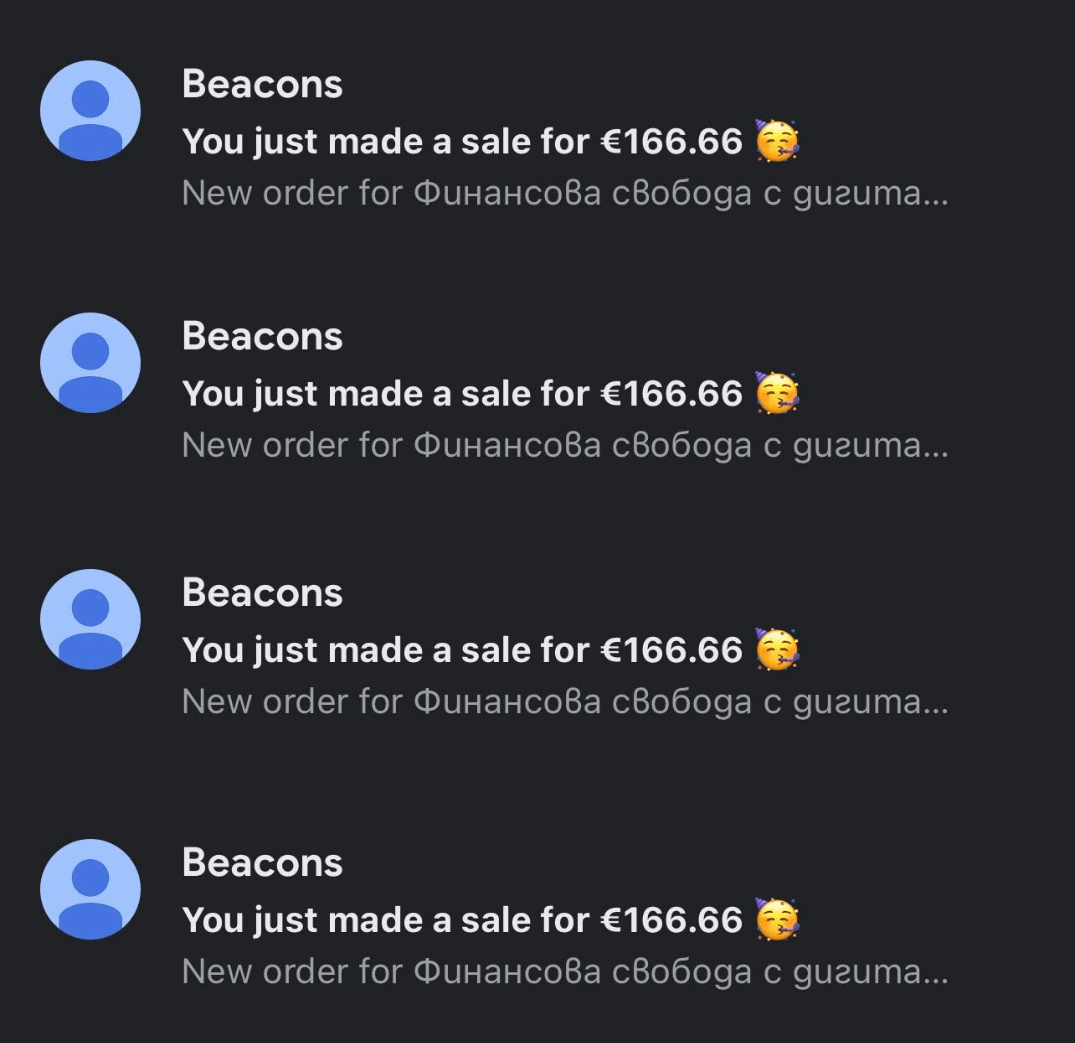Click the fourth Beacons sender avatar
The image size is (1075, 1043).
point(90,889)
